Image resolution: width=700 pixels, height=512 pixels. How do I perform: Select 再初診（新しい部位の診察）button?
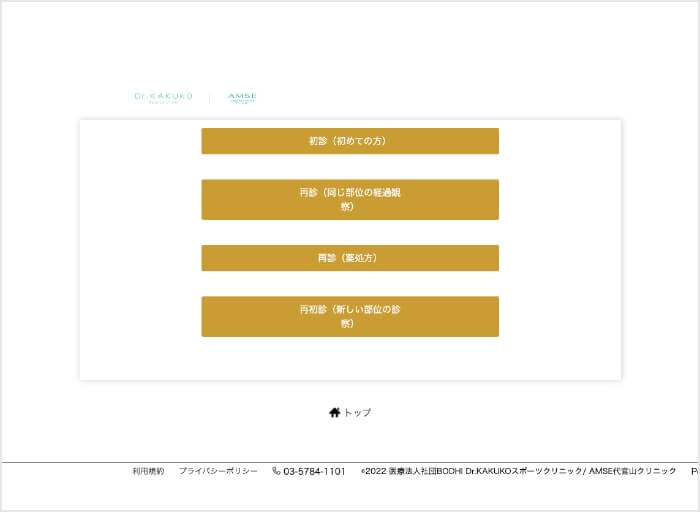pyautogui.click(x=350, y=316)
